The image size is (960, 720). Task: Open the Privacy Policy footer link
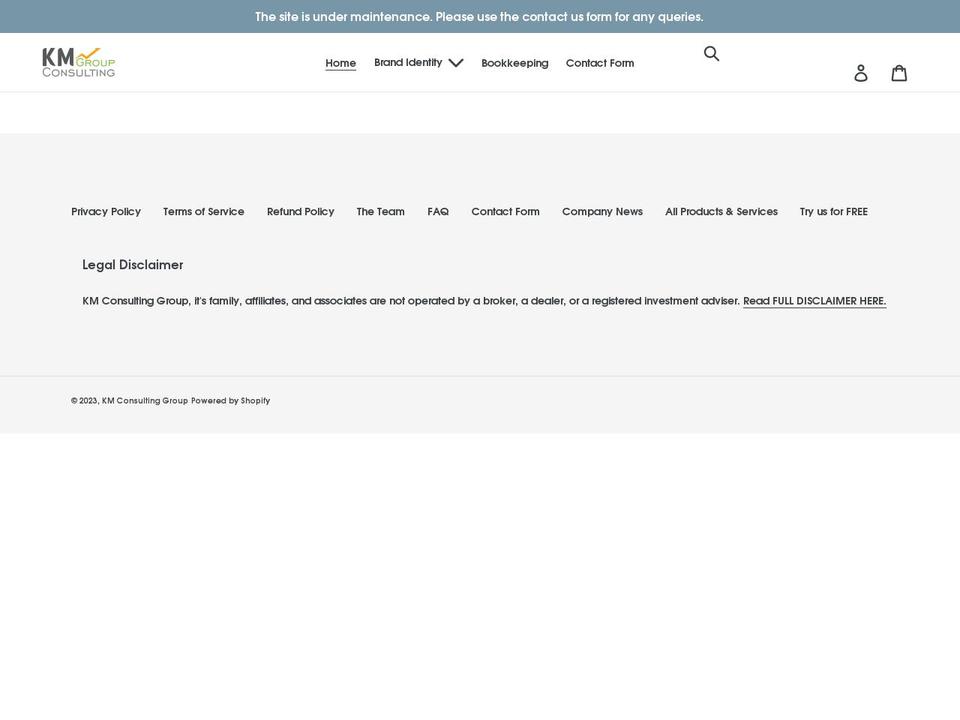[x=106, y=211]
